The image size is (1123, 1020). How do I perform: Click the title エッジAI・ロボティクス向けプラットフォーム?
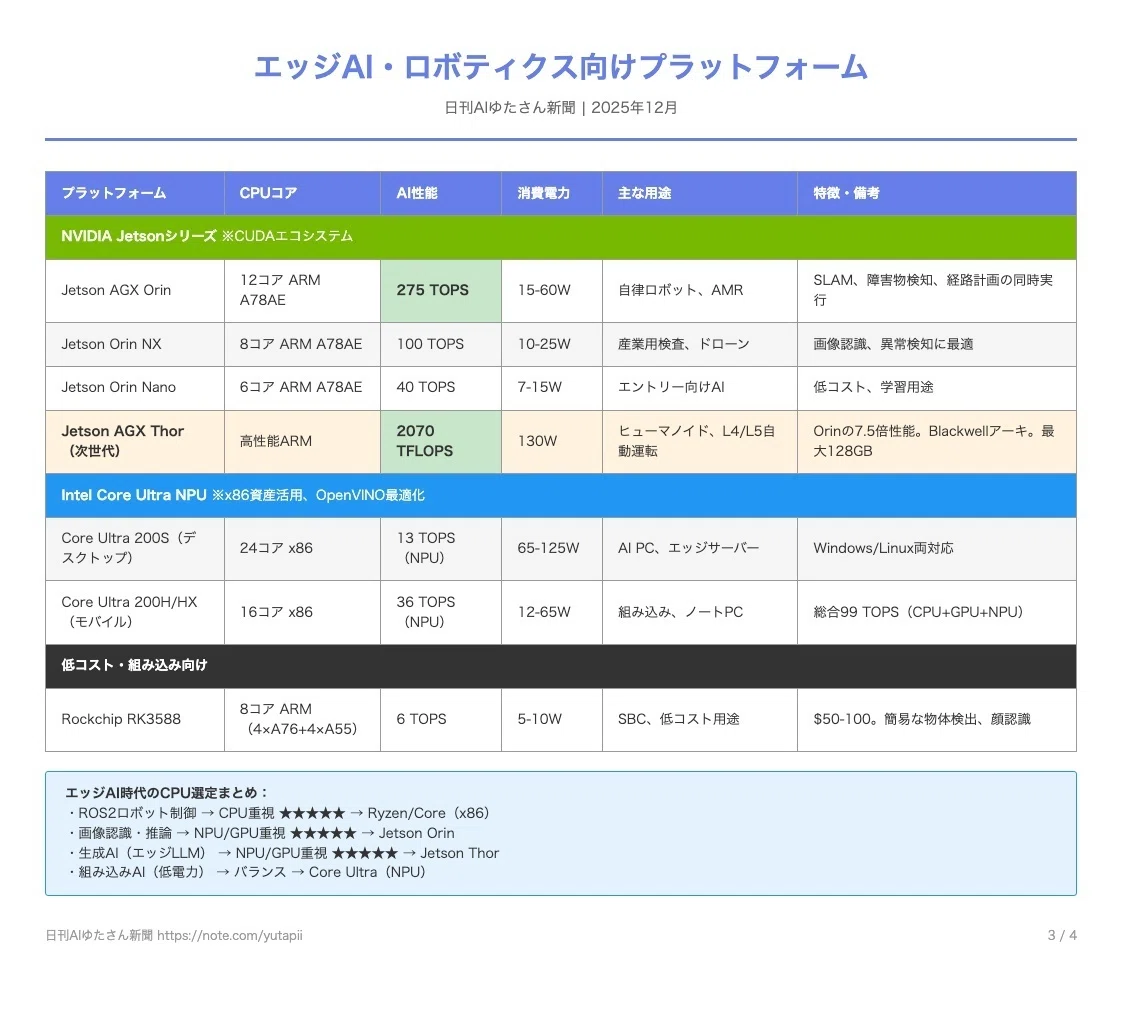(561, 67)
